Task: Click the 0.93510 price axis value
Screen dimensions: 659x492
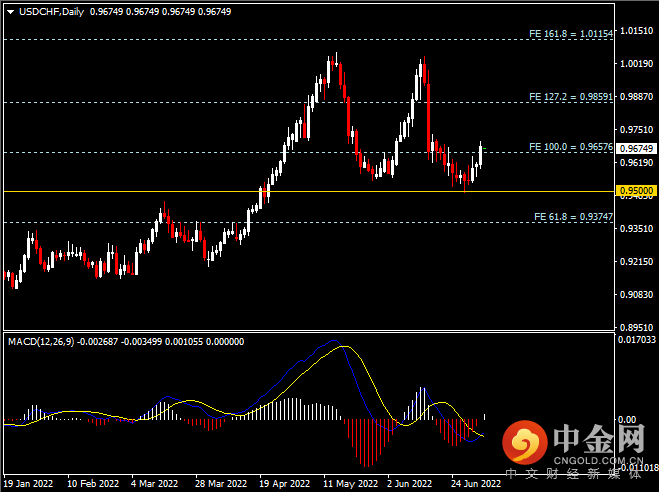Action: pos(636,229)
